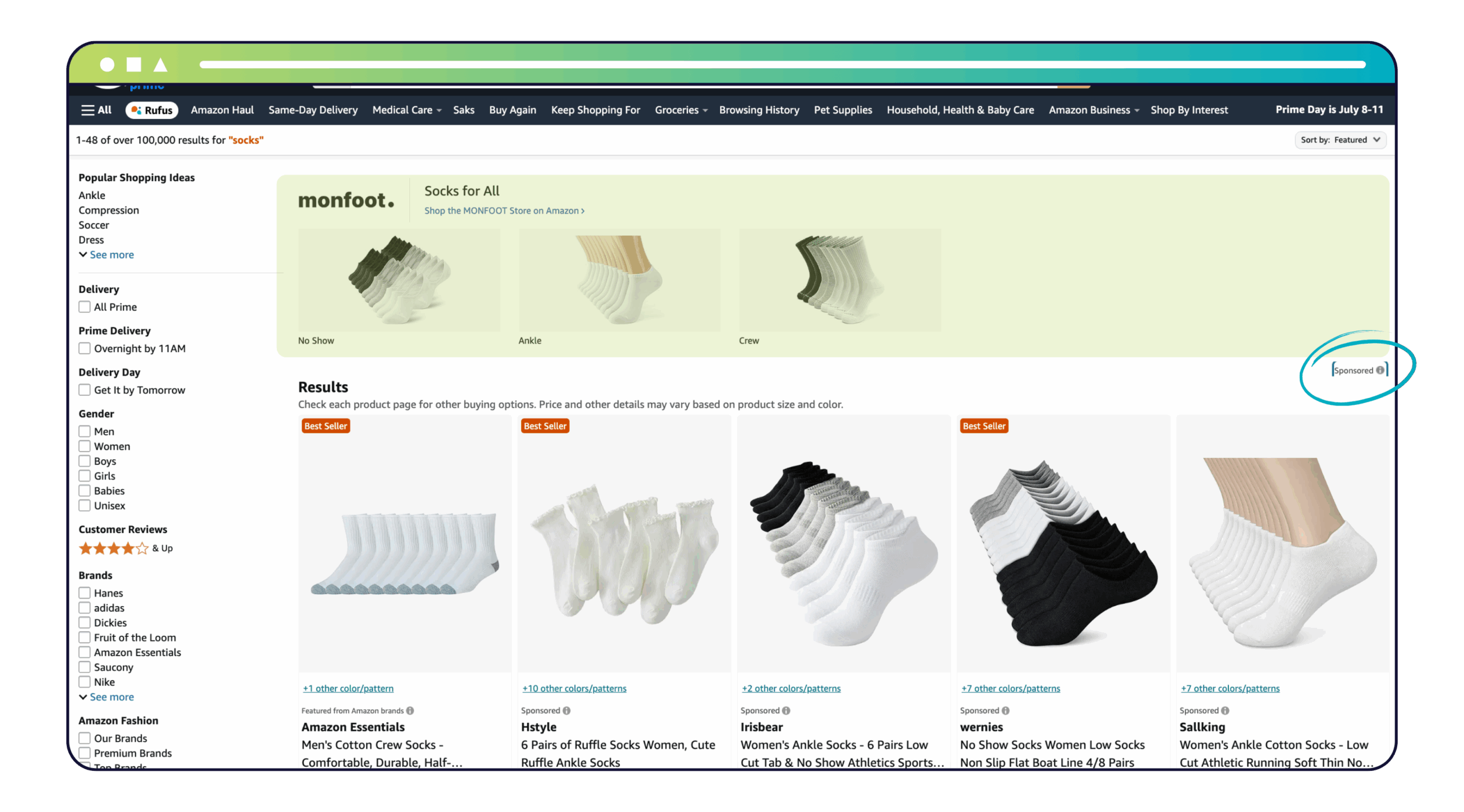This screenshot has height=812, width=1464.
Task: Click +10 other colors/patterns under Hstyle socks
Action: (574, 688)
